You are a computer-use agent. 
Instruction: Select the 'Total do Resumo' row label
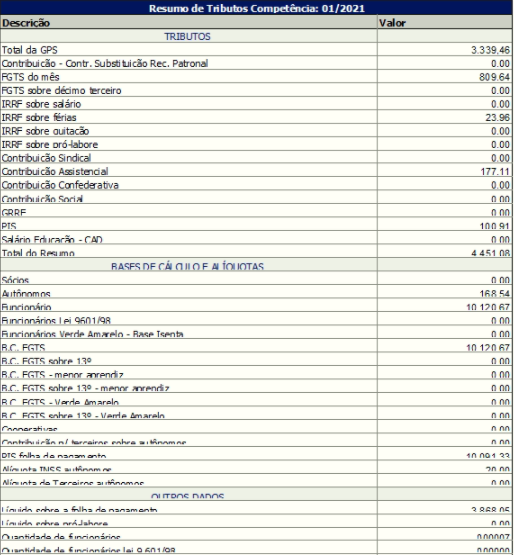(x=38, y=253)
